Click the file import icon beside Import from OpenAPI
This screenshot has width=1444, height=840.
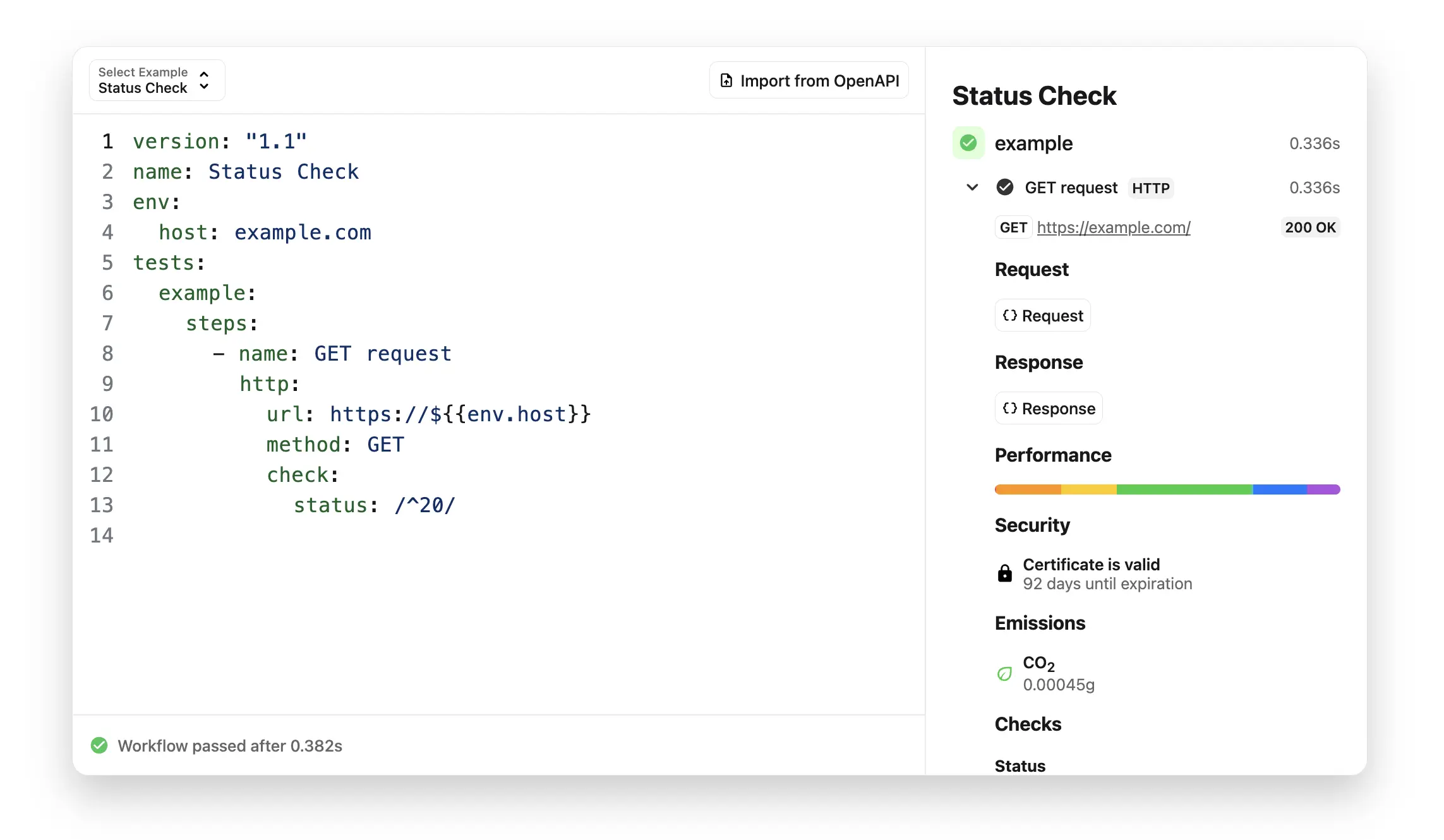726,81
